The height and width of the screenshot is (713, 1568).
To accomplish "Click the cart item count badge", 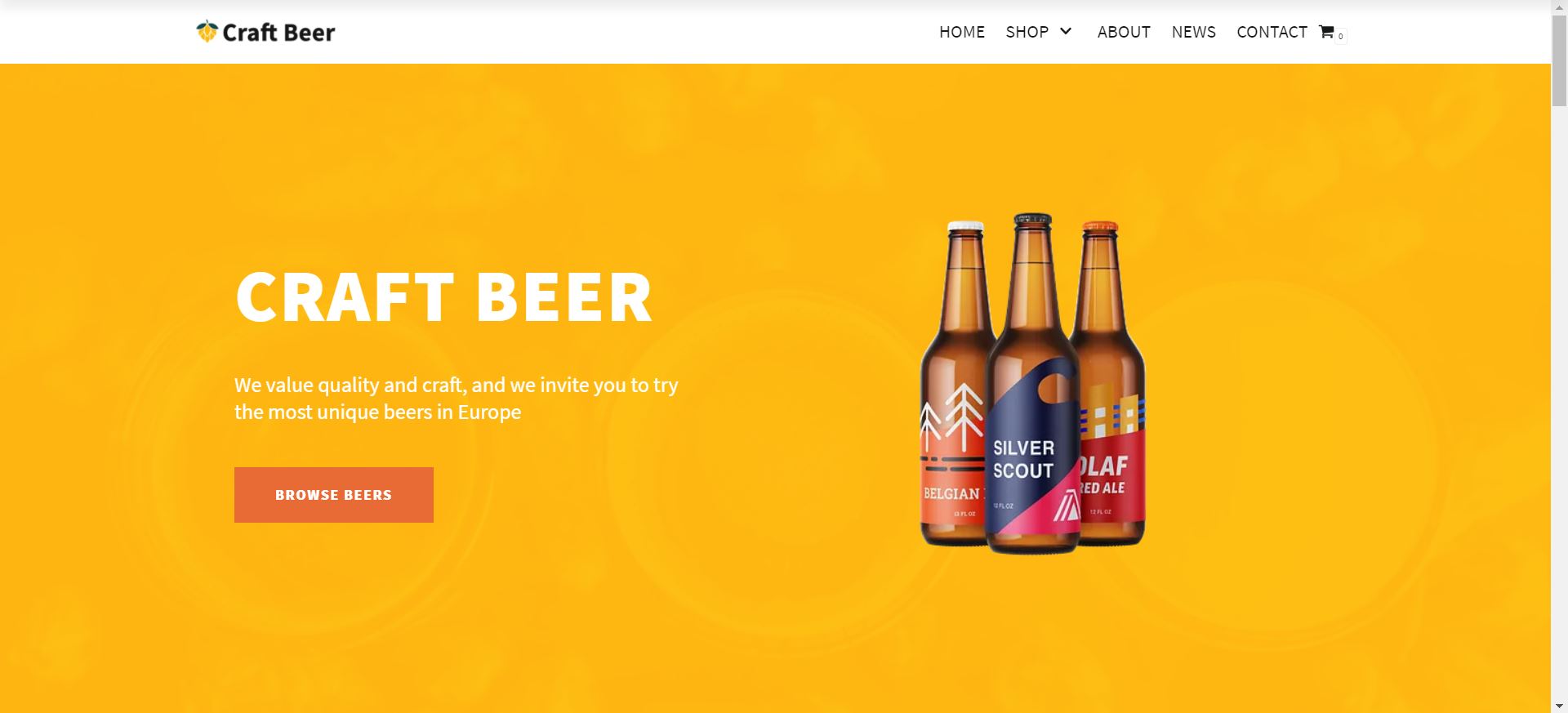I will point(1341,36).
